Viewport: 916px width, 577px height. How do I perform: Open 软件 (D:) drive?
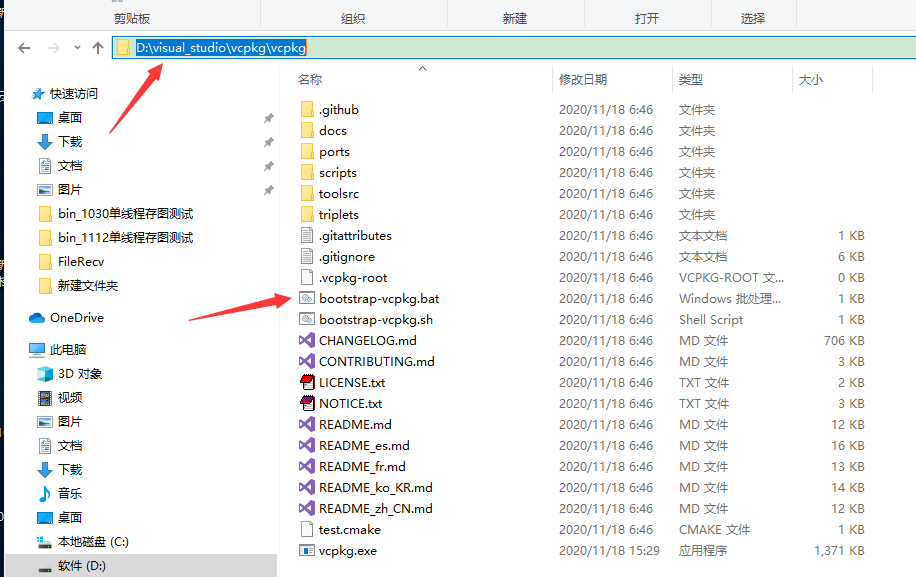(x=81, y=566)
